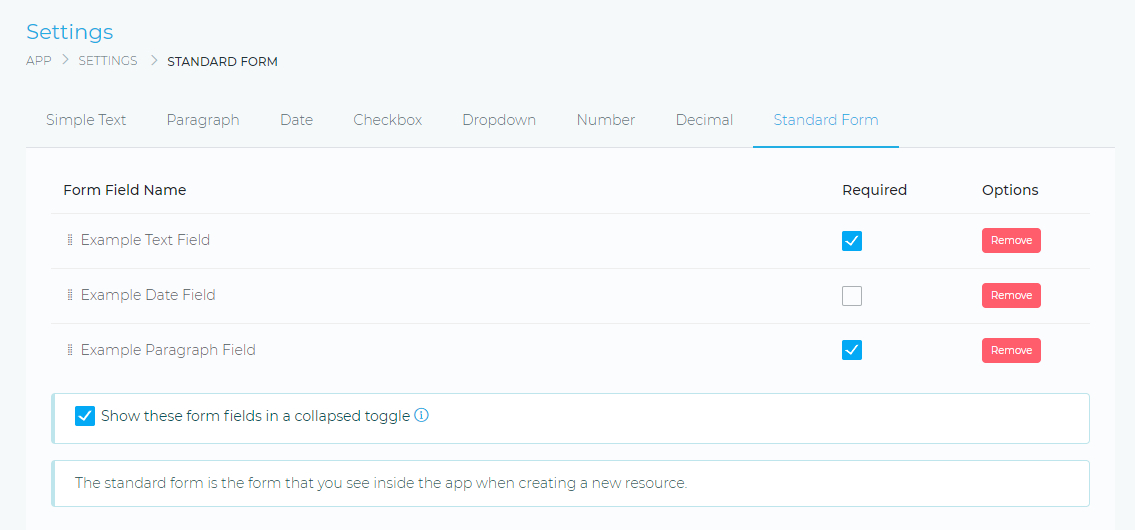Go to the Checkbox tab
The height and width of the screenshot is (530, 1135).
click(x=387, y=120)
